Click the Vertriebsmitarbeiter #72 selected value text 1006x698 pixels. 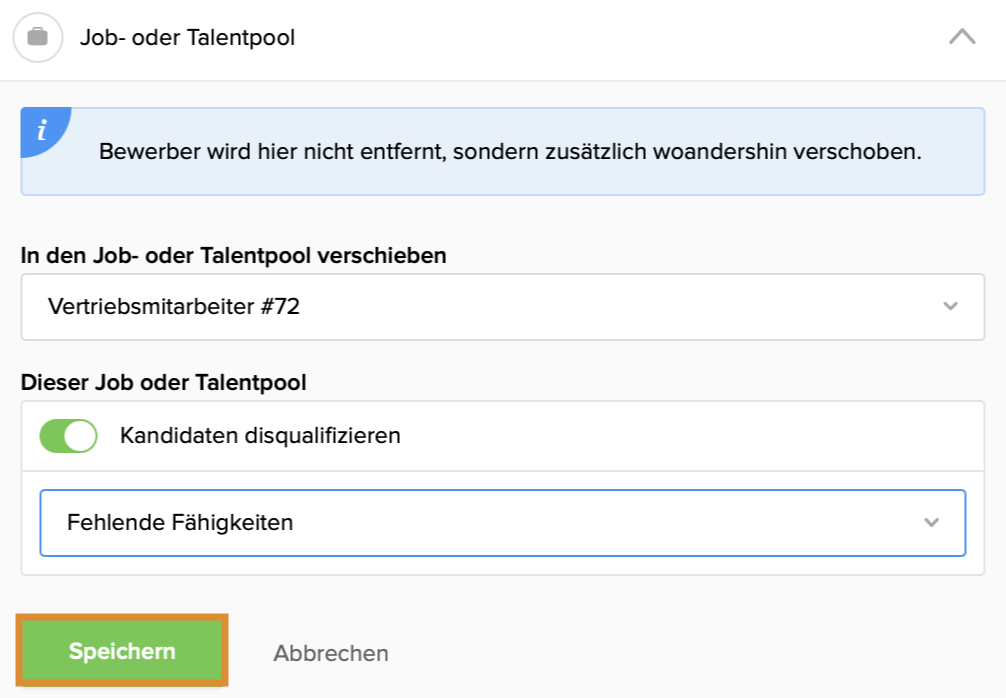(x=173, y=307)
